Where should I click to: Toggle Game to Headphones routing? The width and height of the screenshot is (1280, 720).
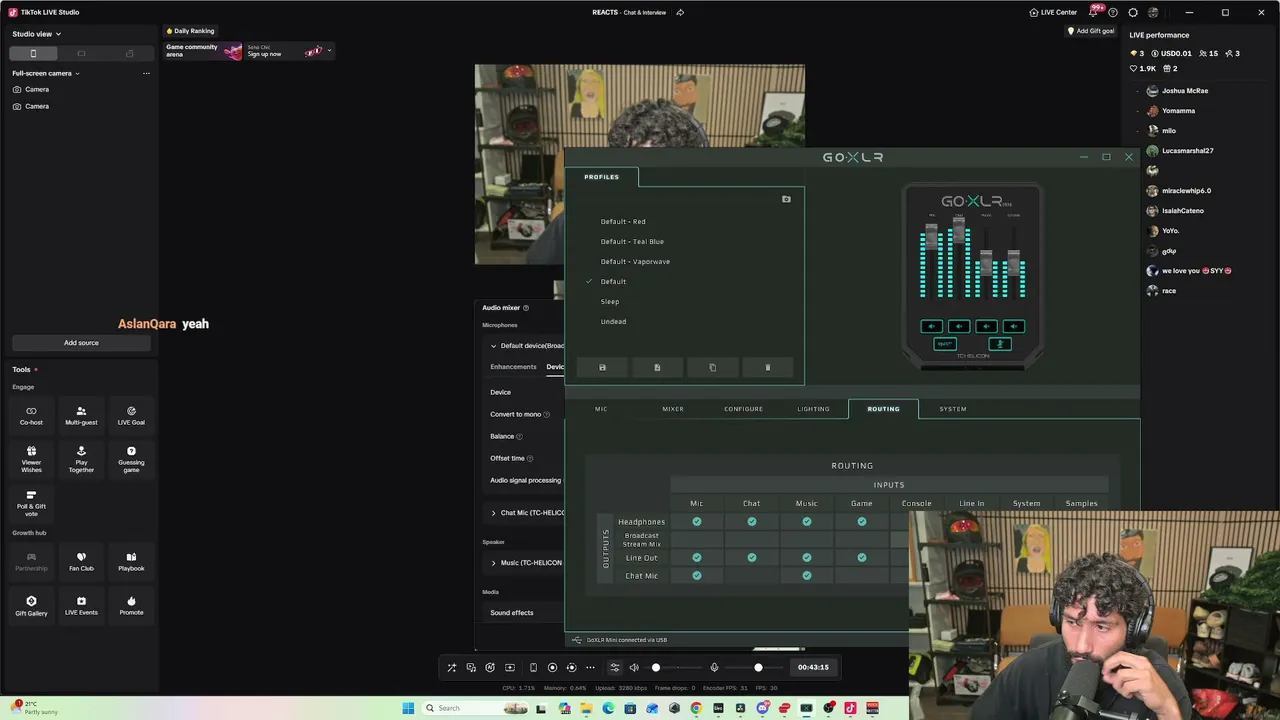(x=862, y=521)
